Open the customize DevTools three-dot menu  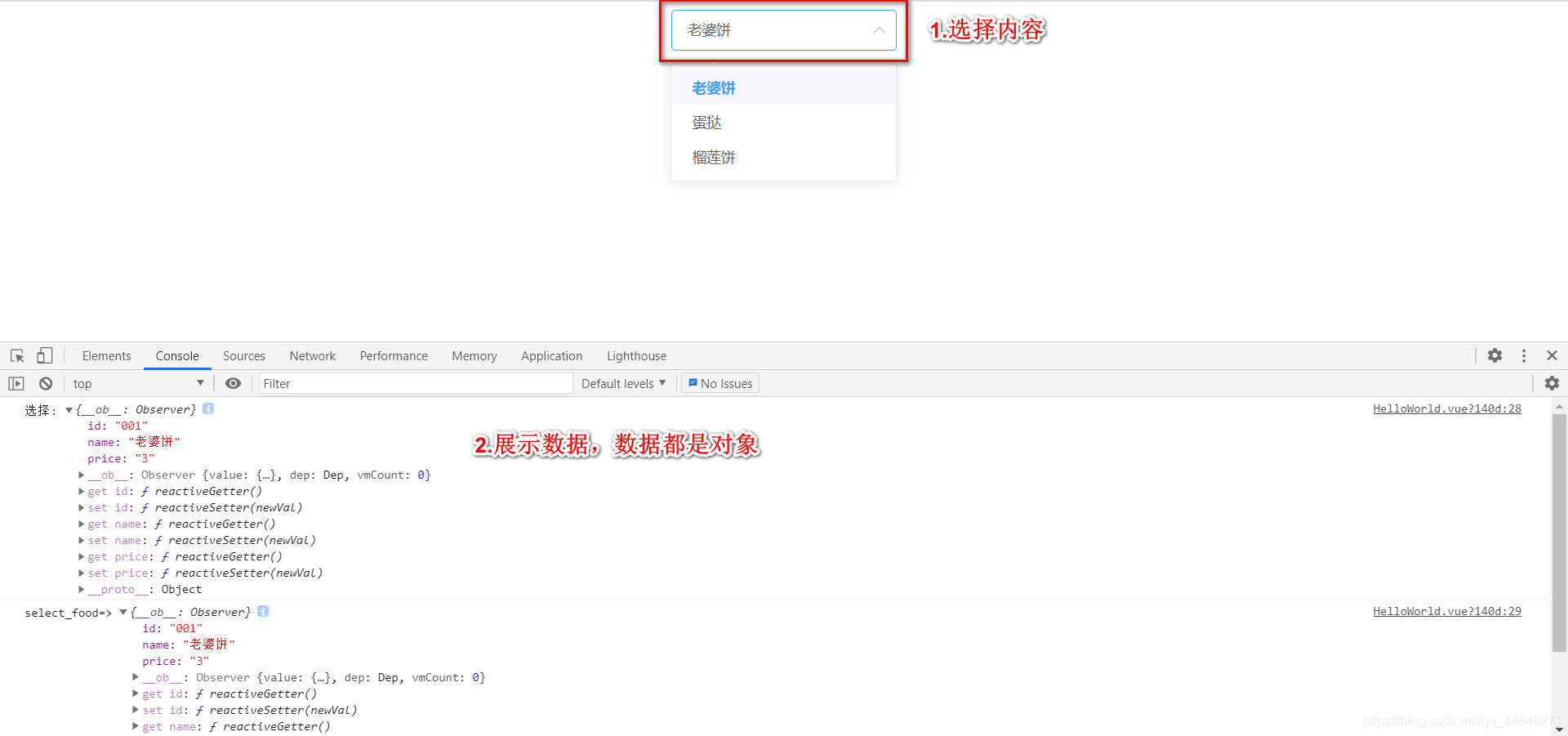coord(1524,355)
